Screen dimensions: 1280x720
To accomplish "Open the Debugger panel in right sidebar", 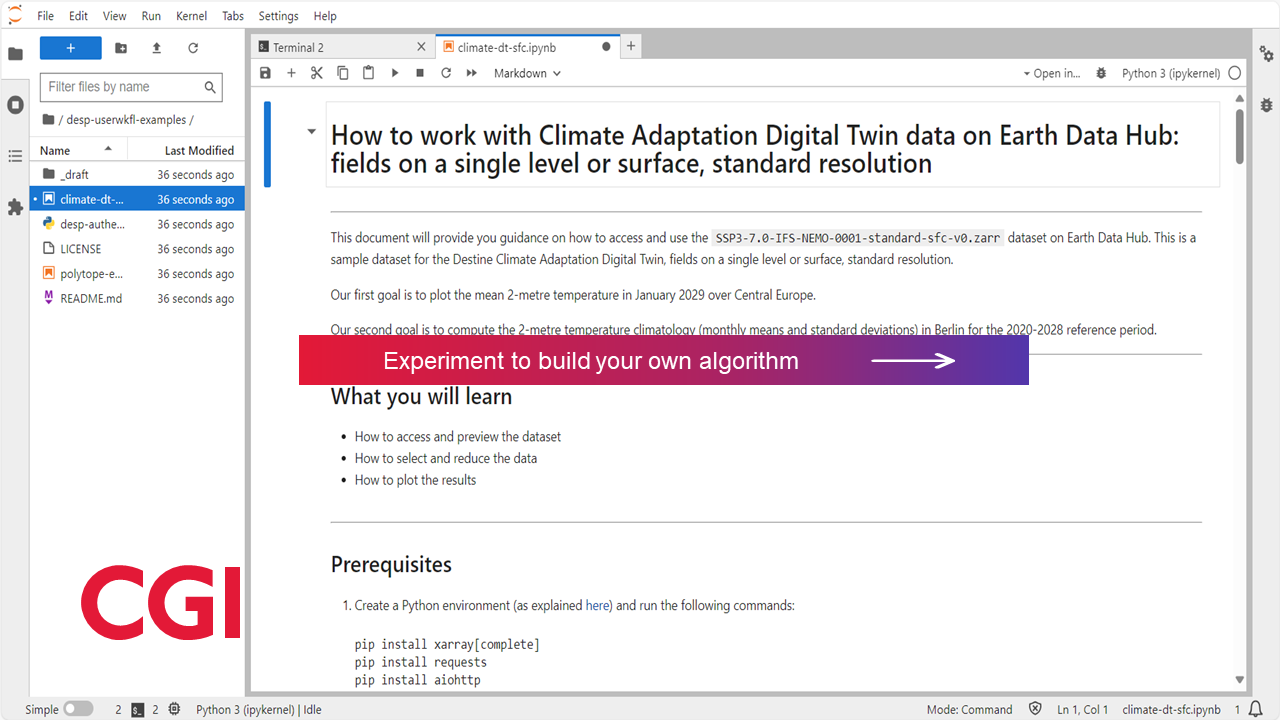I will [x=1266, y=105].
